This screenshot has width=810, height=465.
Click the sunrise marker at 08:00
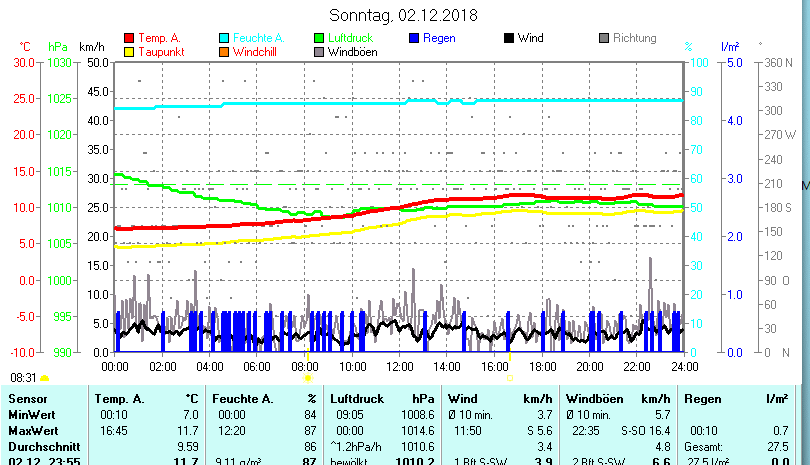pyautogui.click(x=308, y=378)
